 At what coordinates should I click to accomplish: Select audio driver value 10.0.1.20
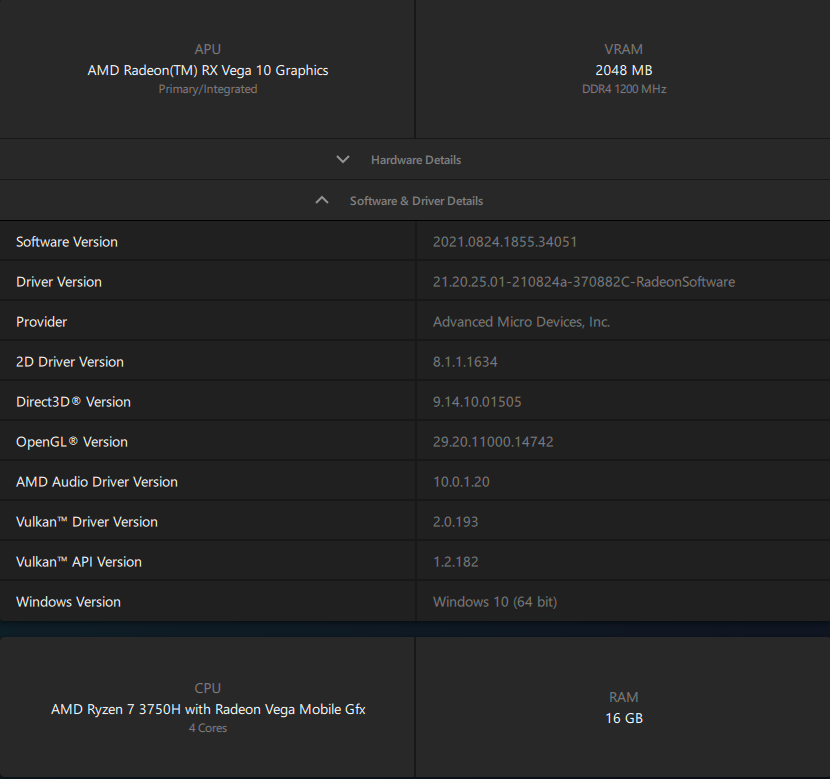click(x=461, y=482)
